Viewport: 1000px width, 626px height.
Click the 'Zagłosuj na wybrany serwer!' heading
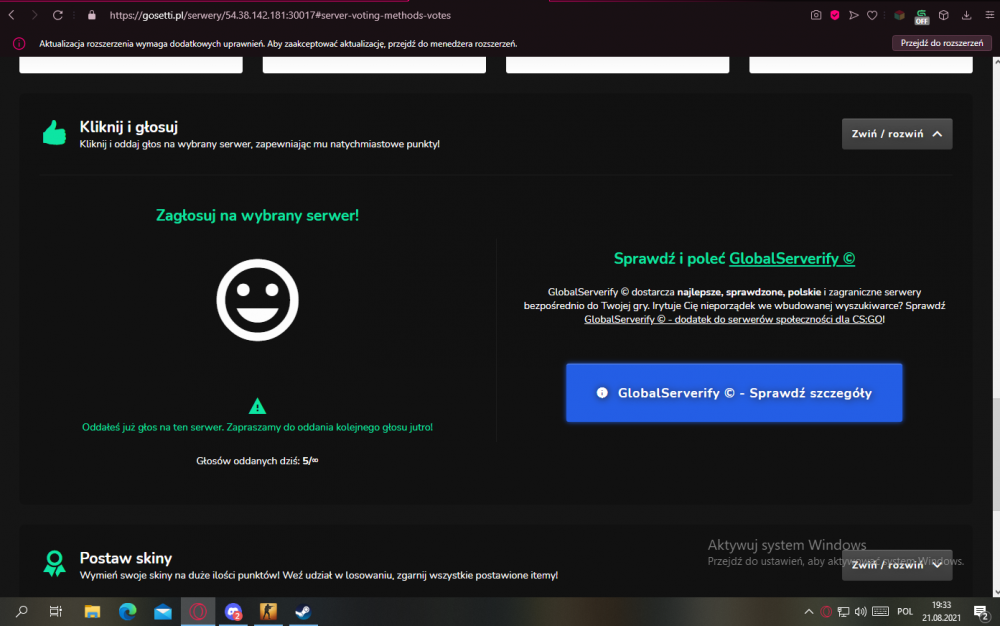click(257, 215)
